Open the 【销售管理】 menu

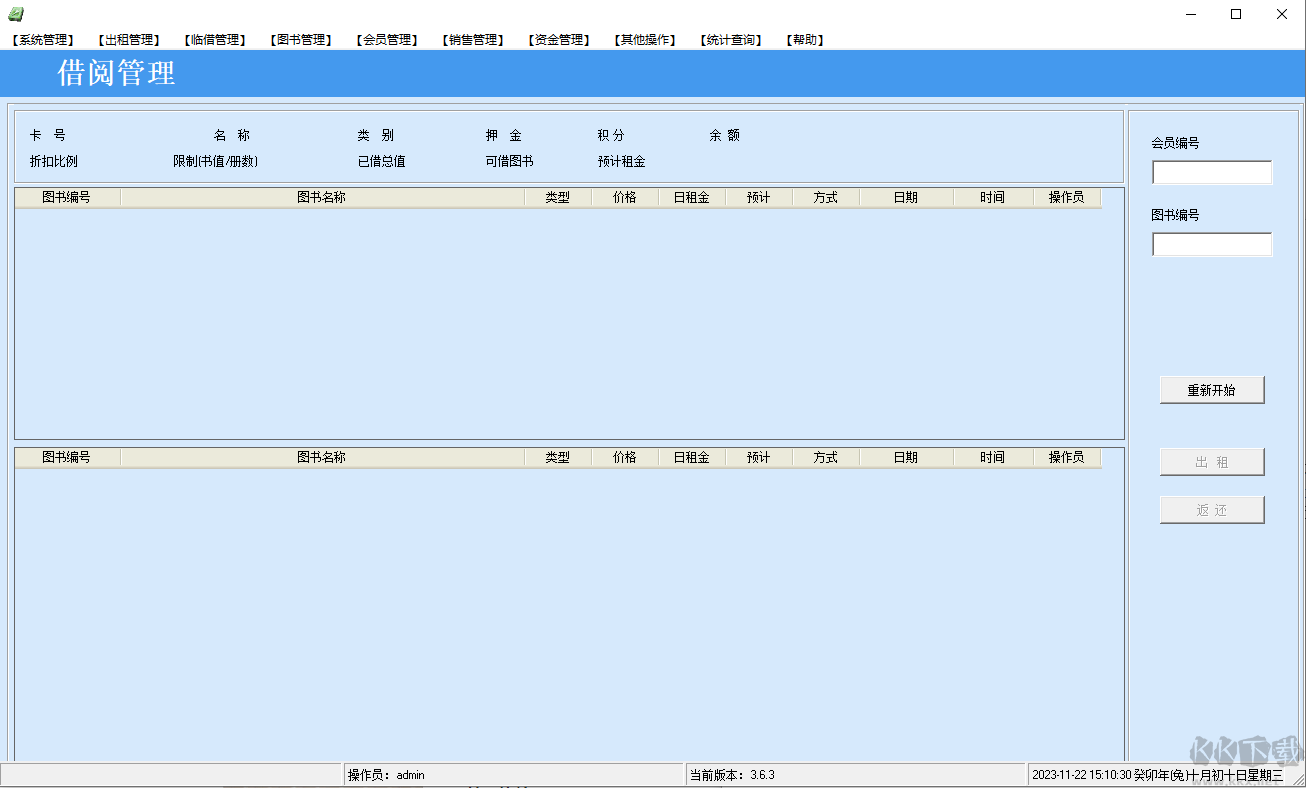click(x=472, y=40)
